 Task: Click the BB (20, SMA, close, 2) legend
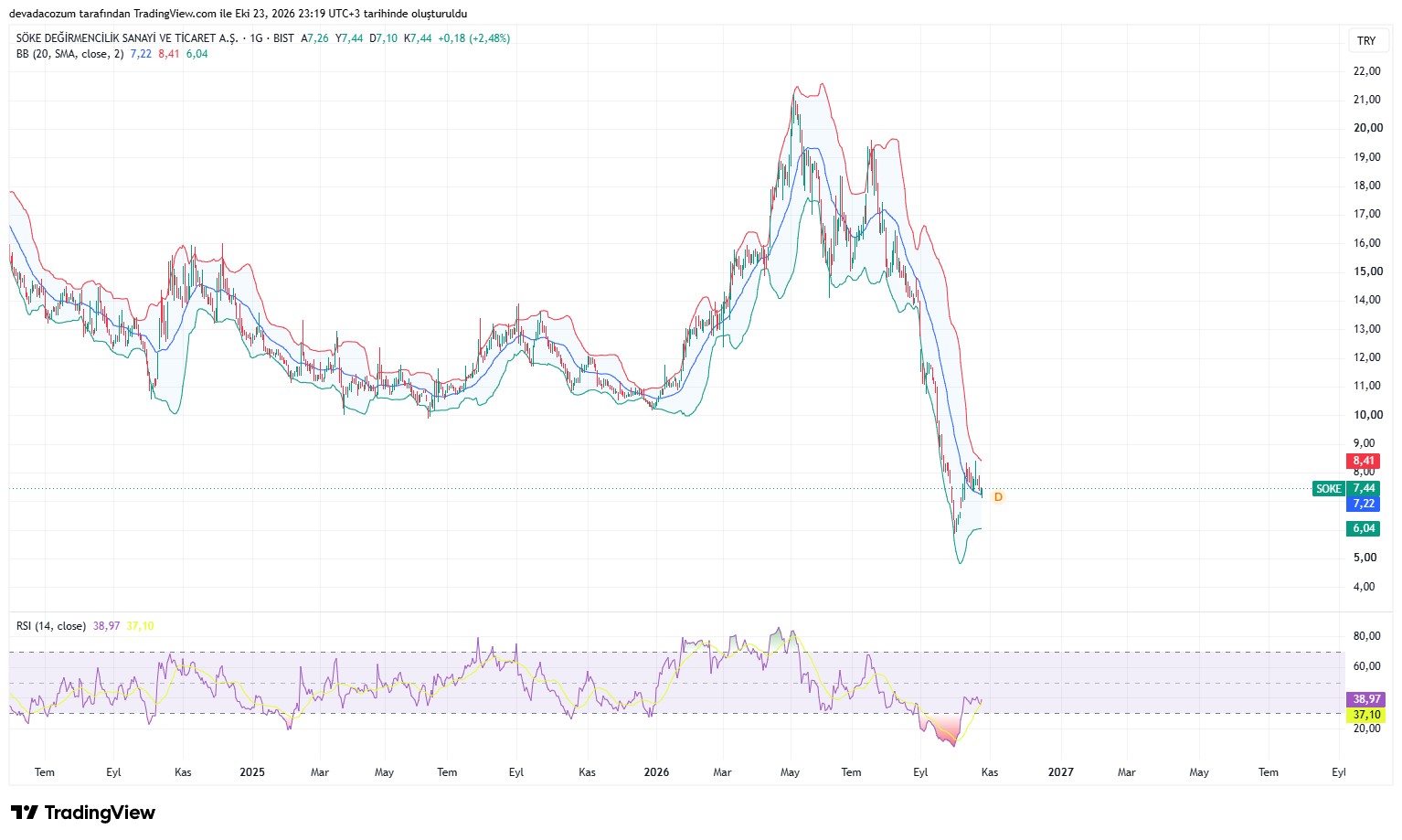point(70,54)
